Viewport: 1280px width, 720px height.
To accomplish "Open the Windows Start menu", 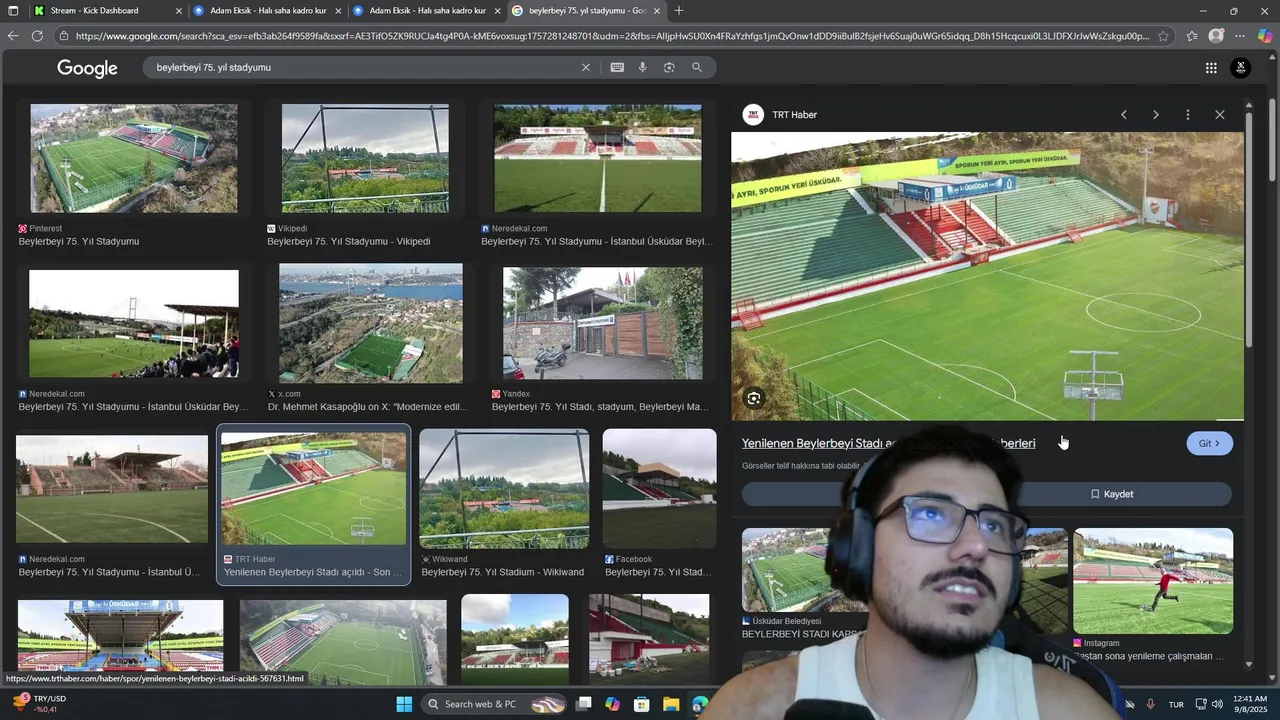I will (404, 704).
